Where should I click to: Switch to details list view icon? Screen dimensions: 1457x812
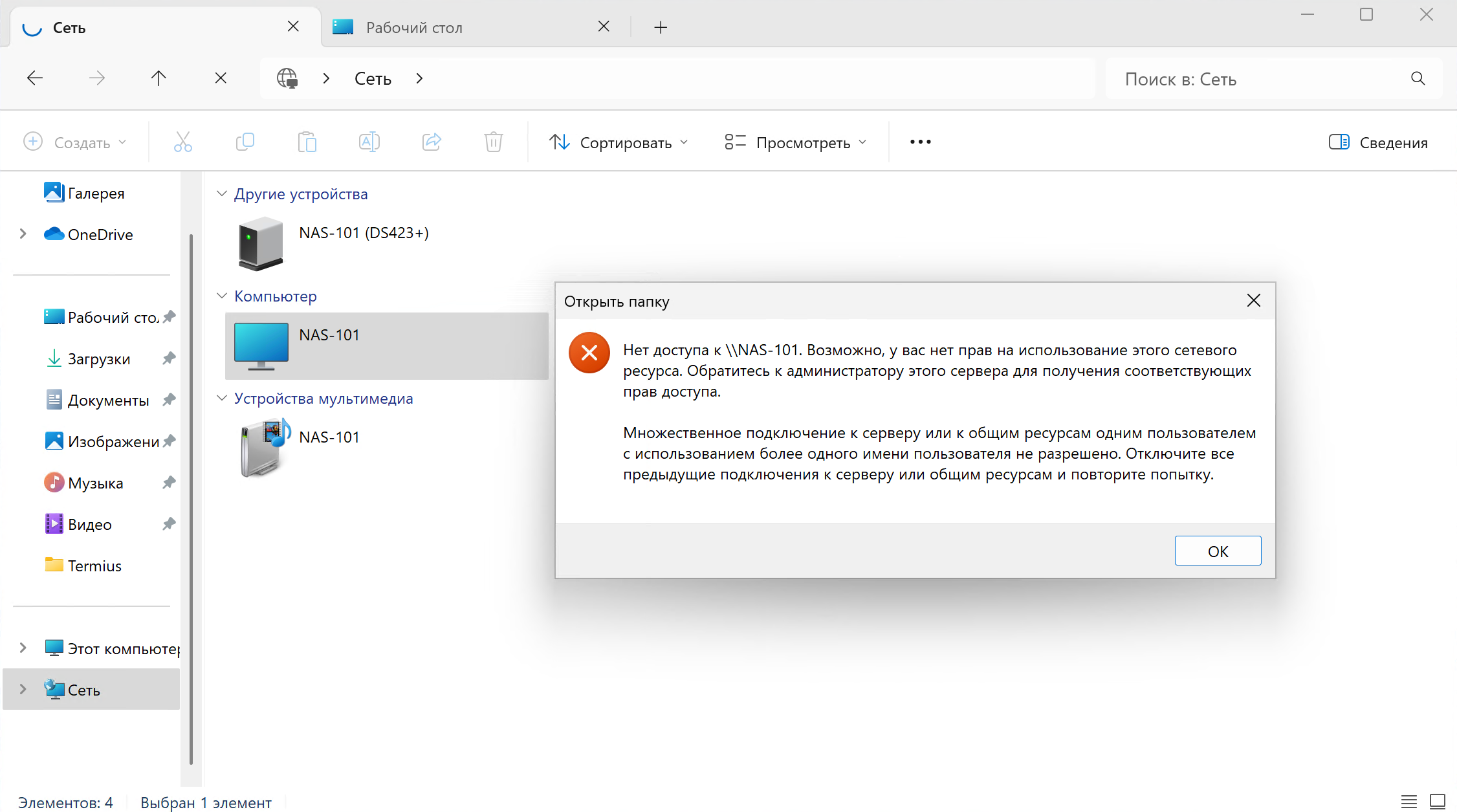pos(1408,802)
